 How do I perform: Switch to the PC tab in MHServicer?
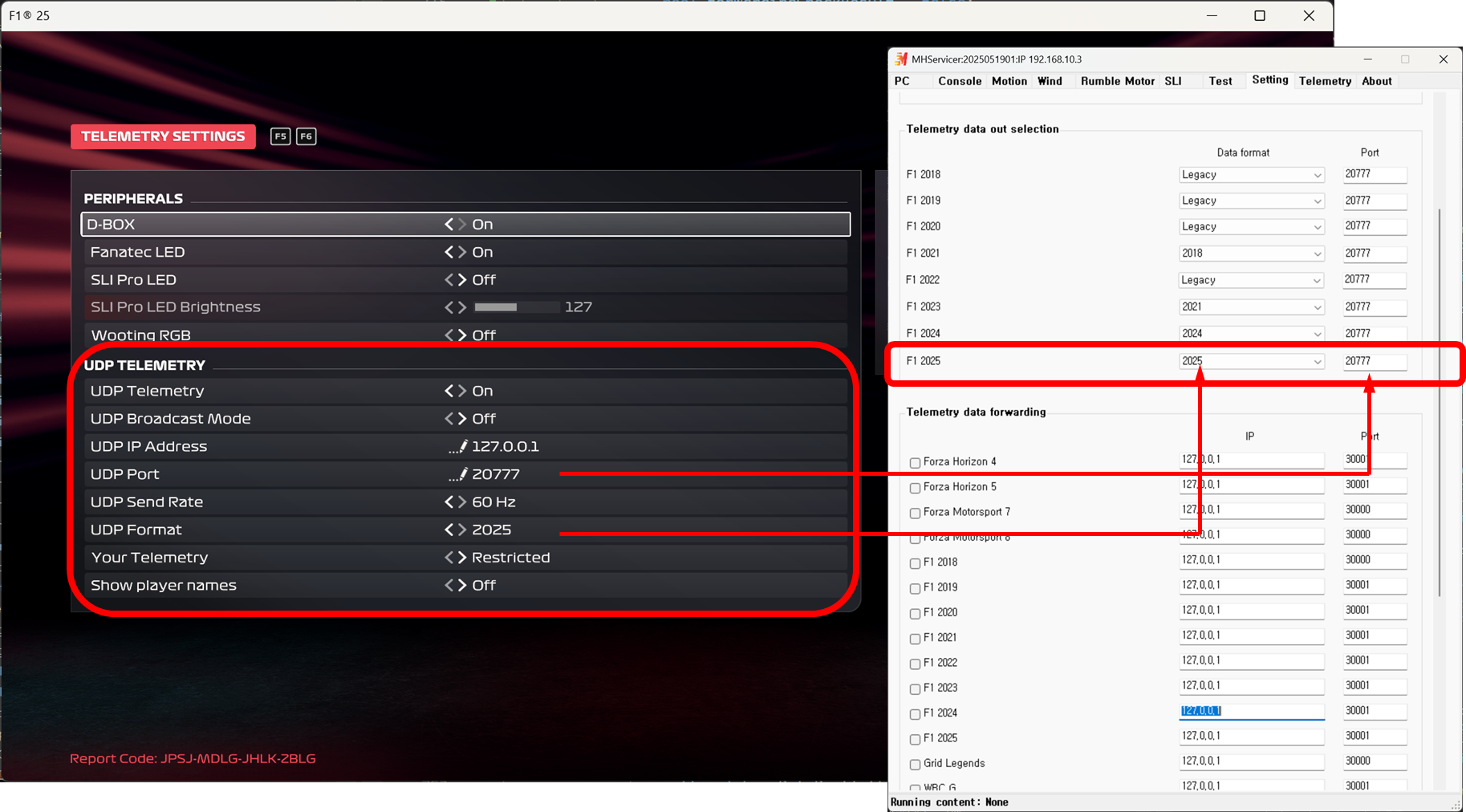click(x=902, y=81)
